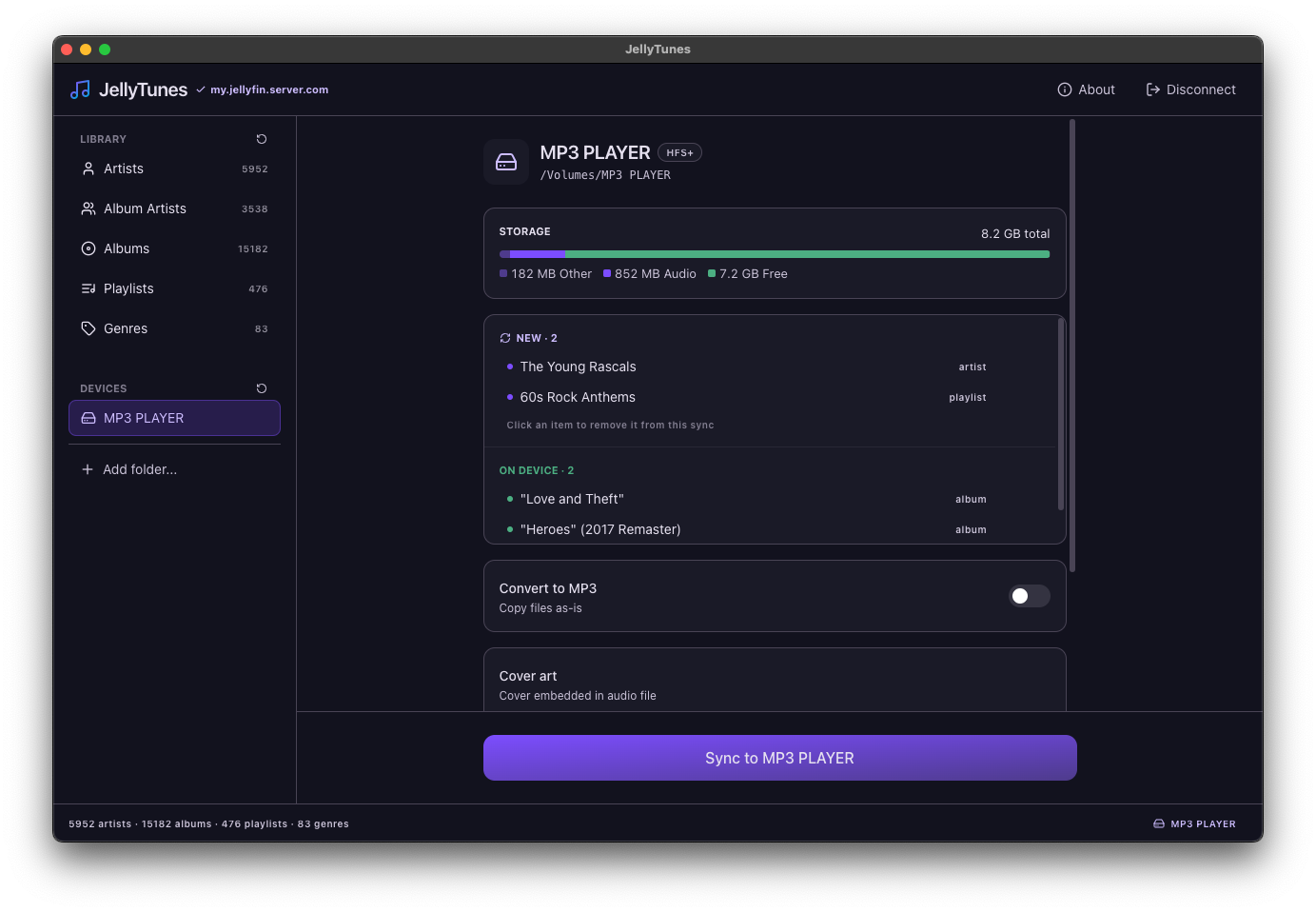Click the drive icon beside the MP3 PLAYER heading
Screen dimensions: 1316x912
(x=506, y=162)
